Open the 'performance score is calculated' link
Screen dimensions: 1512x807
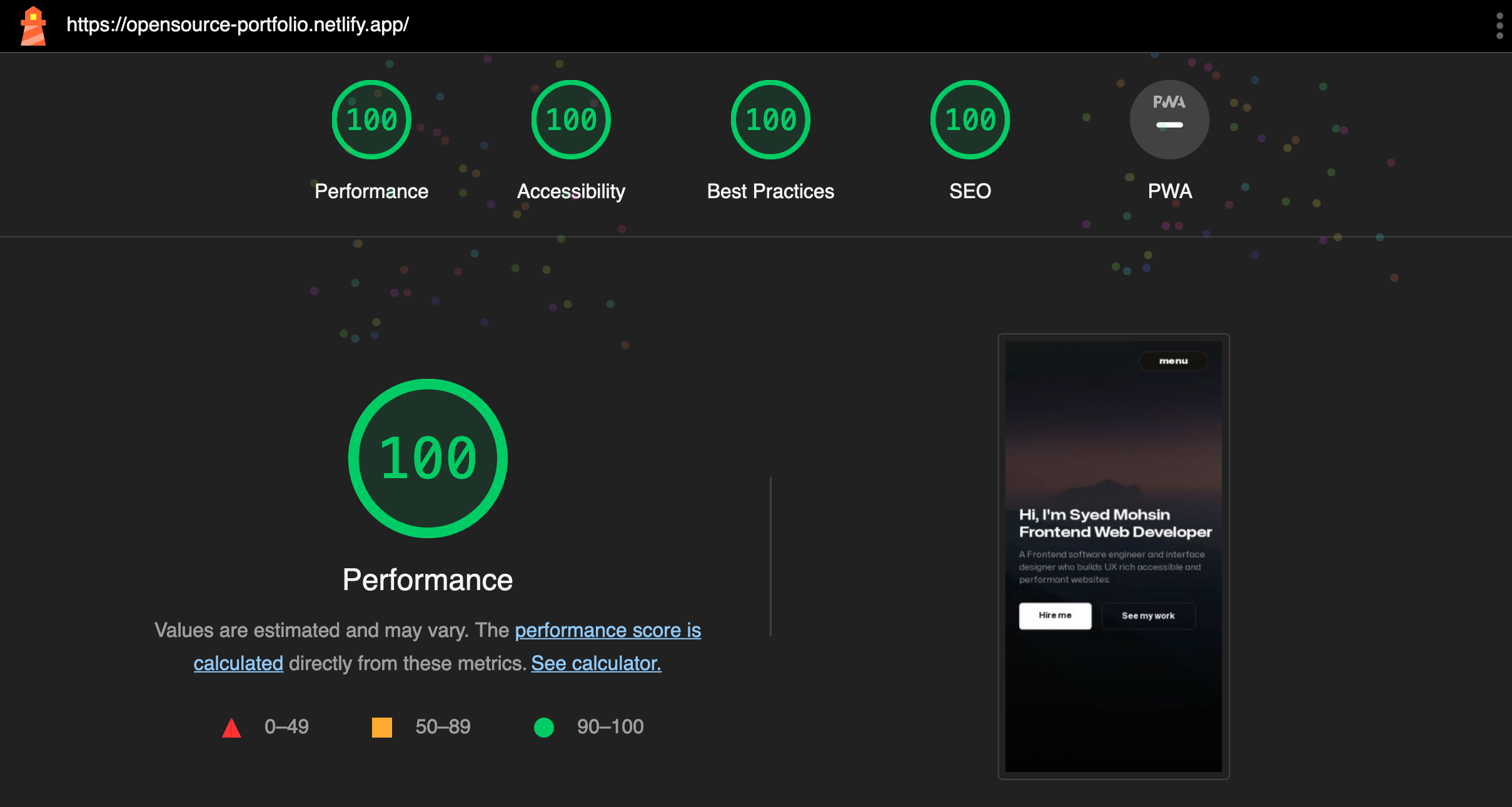tap(607, 630)
